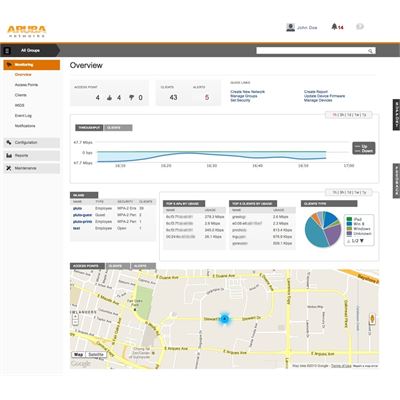The width and height of the screenshot is (400, 400).
Task: Click the search magnifier icon
Action: click(x=370, y=51)
